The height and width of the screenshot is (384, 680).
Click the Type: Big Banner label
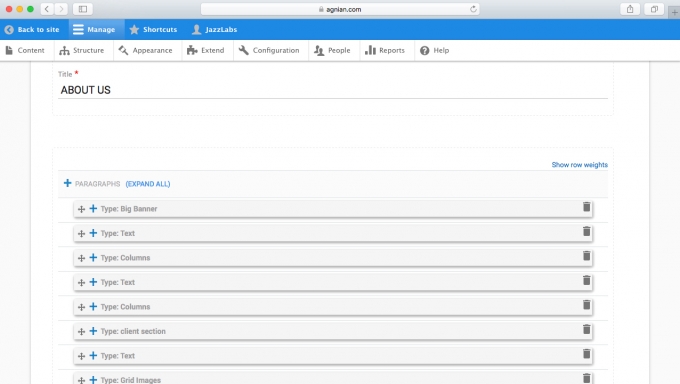pos(129,209)
